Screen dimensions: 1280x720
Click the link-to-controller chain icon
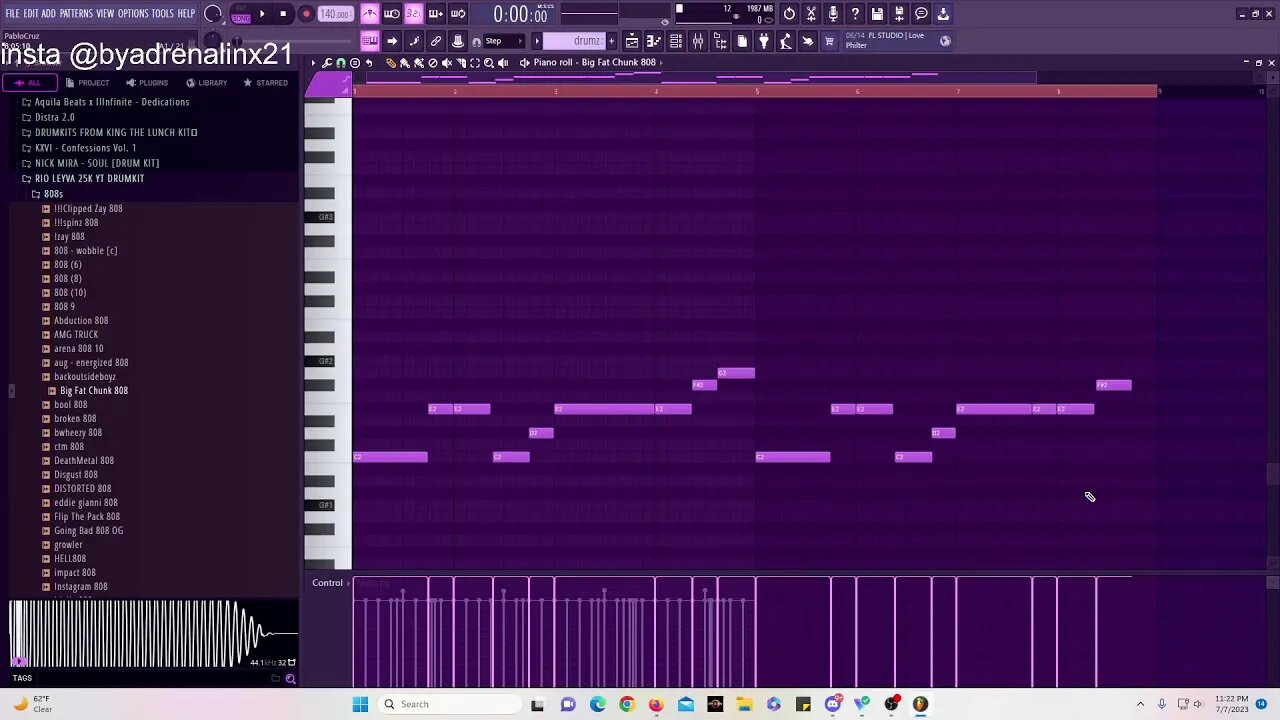coord(436,41)
